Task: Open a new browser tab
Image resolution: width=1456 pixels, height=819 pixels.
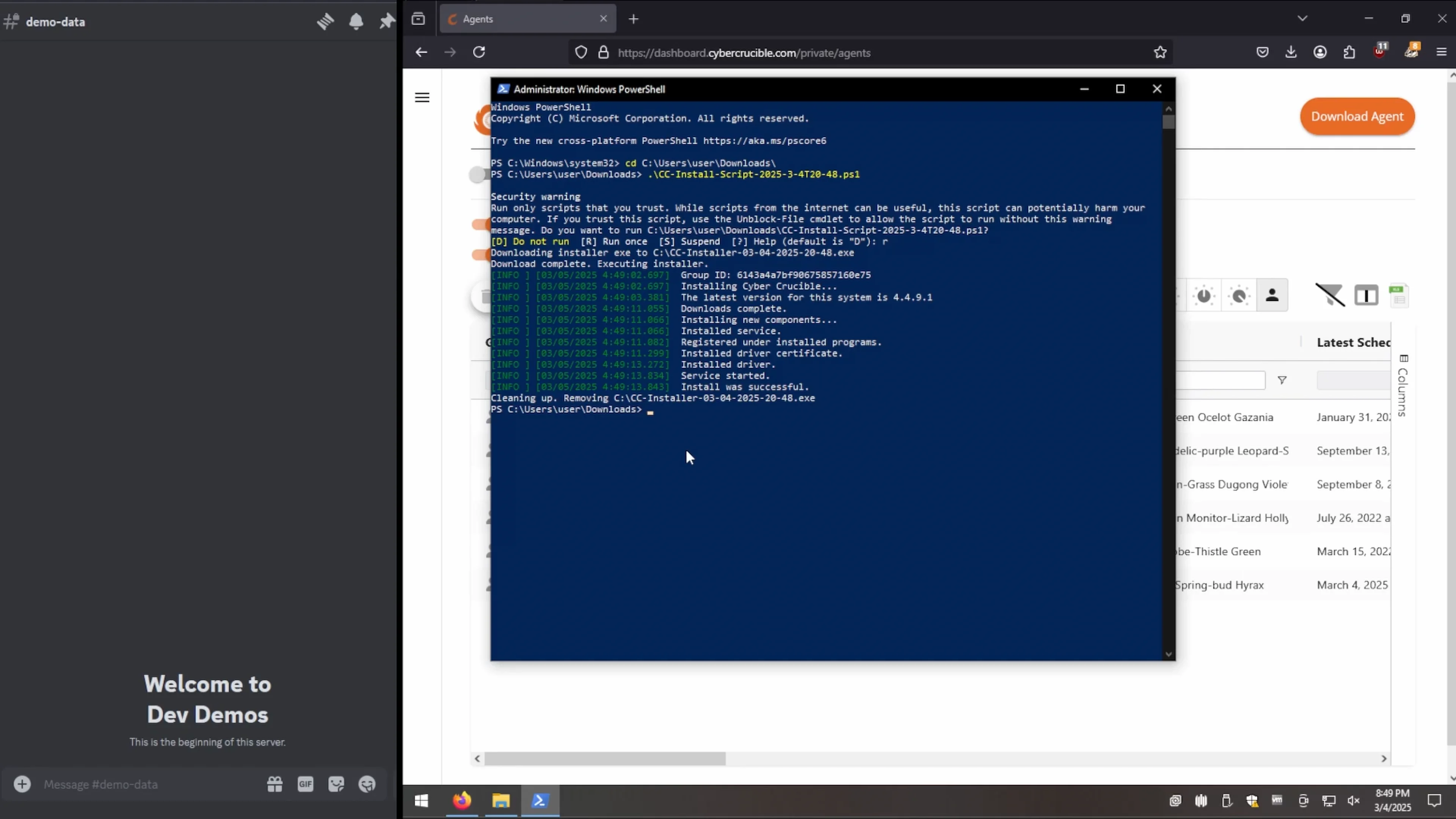Action: [634, 19]
